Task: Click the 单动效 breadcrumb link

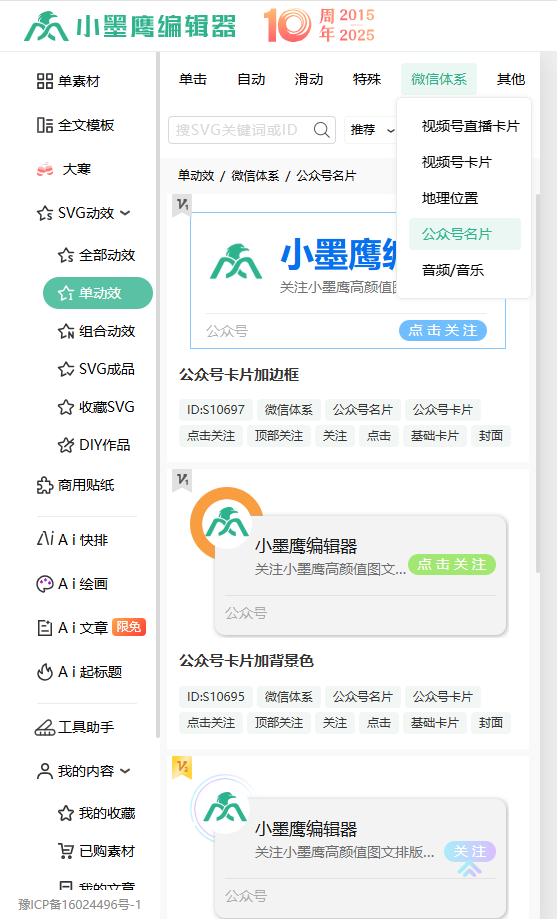Action: (196, 176)
